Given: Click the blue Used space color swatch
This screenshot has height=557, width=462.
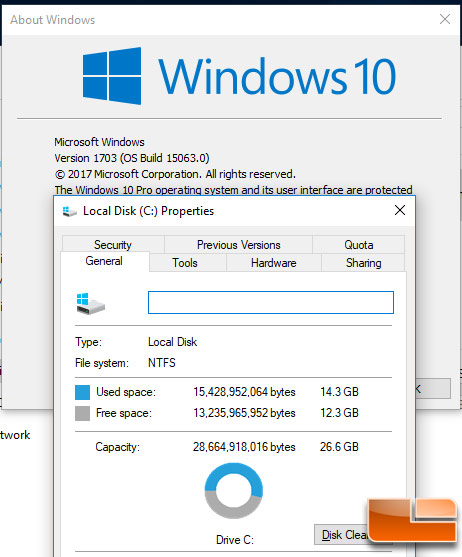Looking at the screenshot, I should pos(82,392).
